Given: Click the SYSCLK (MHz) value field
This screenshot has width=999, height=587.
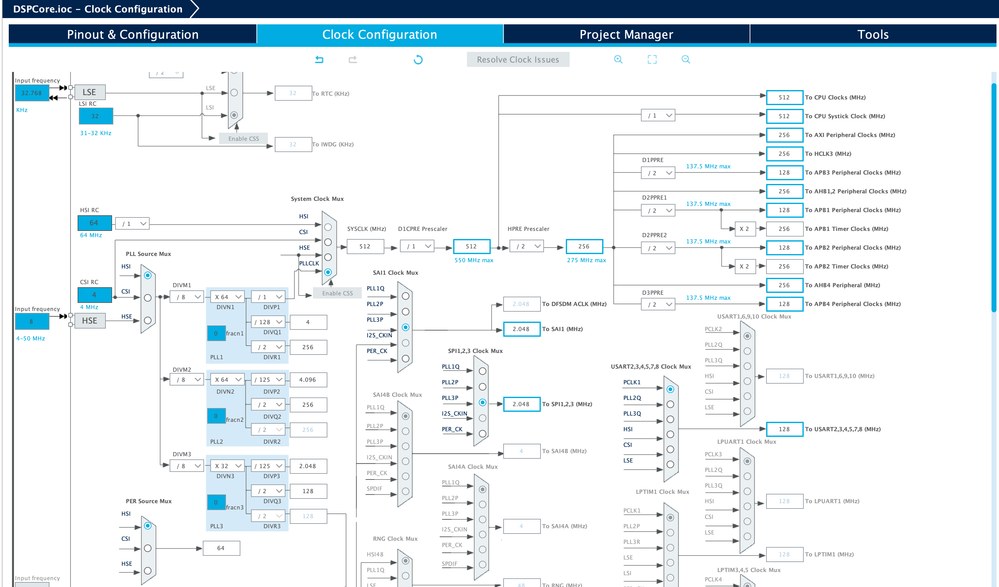Looking at the screenshot, I should click(x=365, y=246).
